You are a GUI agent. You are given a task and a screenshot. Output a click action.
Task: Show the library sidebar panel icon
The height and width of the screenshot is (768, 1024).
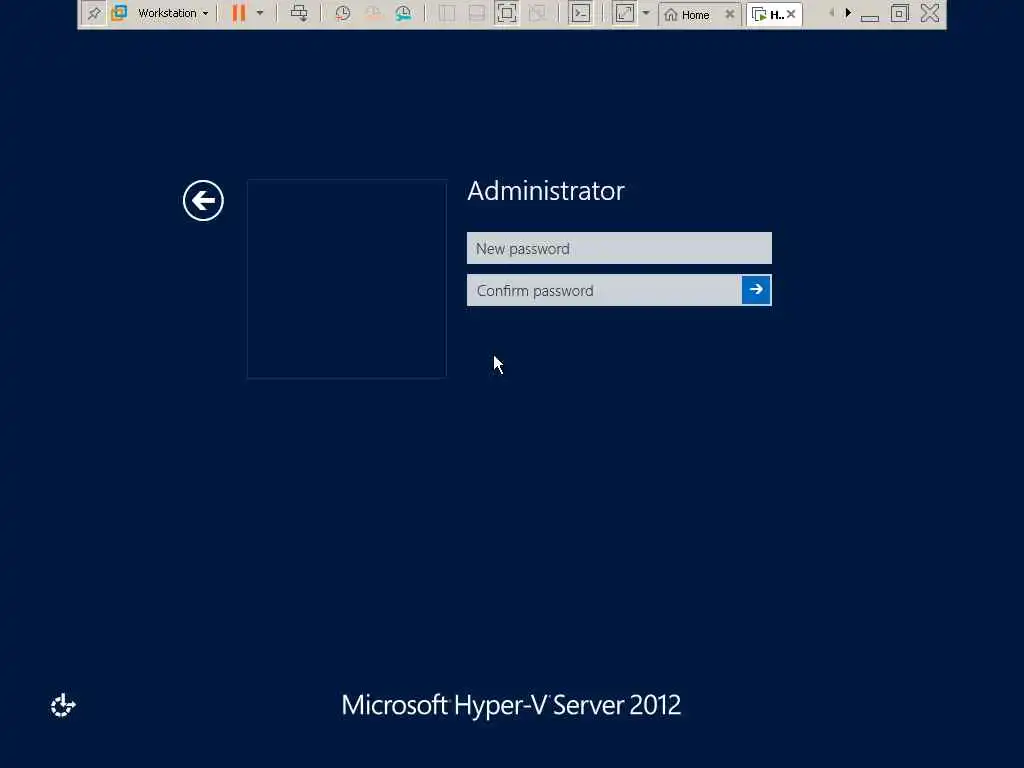pyautogui.click(x=447, y=13)
